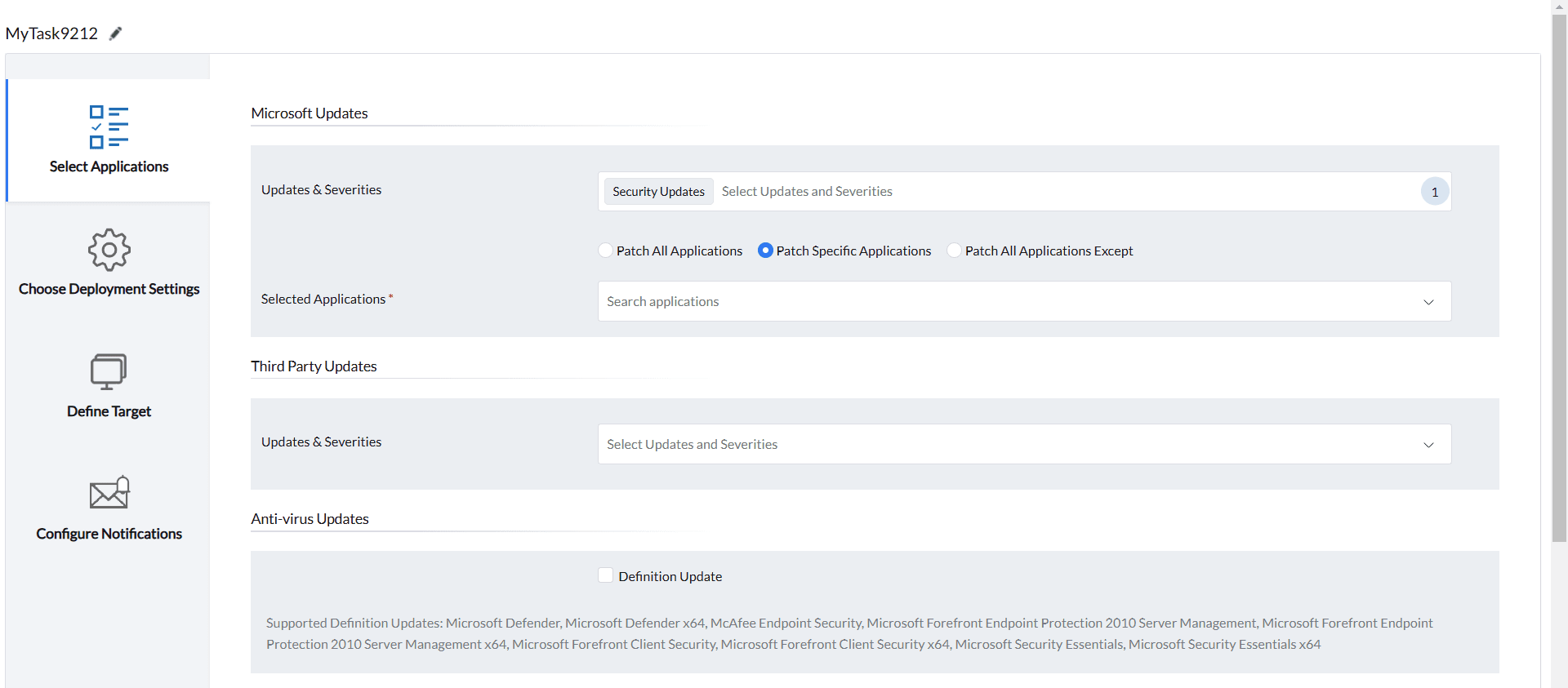Click the Define Target monitor icon
Viewport: 1568px width, 688px height.
[x=109, y=371]
